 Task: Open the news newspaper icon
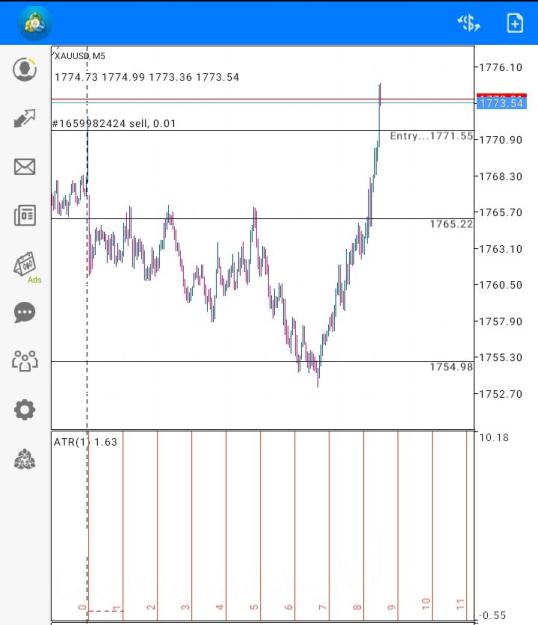(25, 216)
